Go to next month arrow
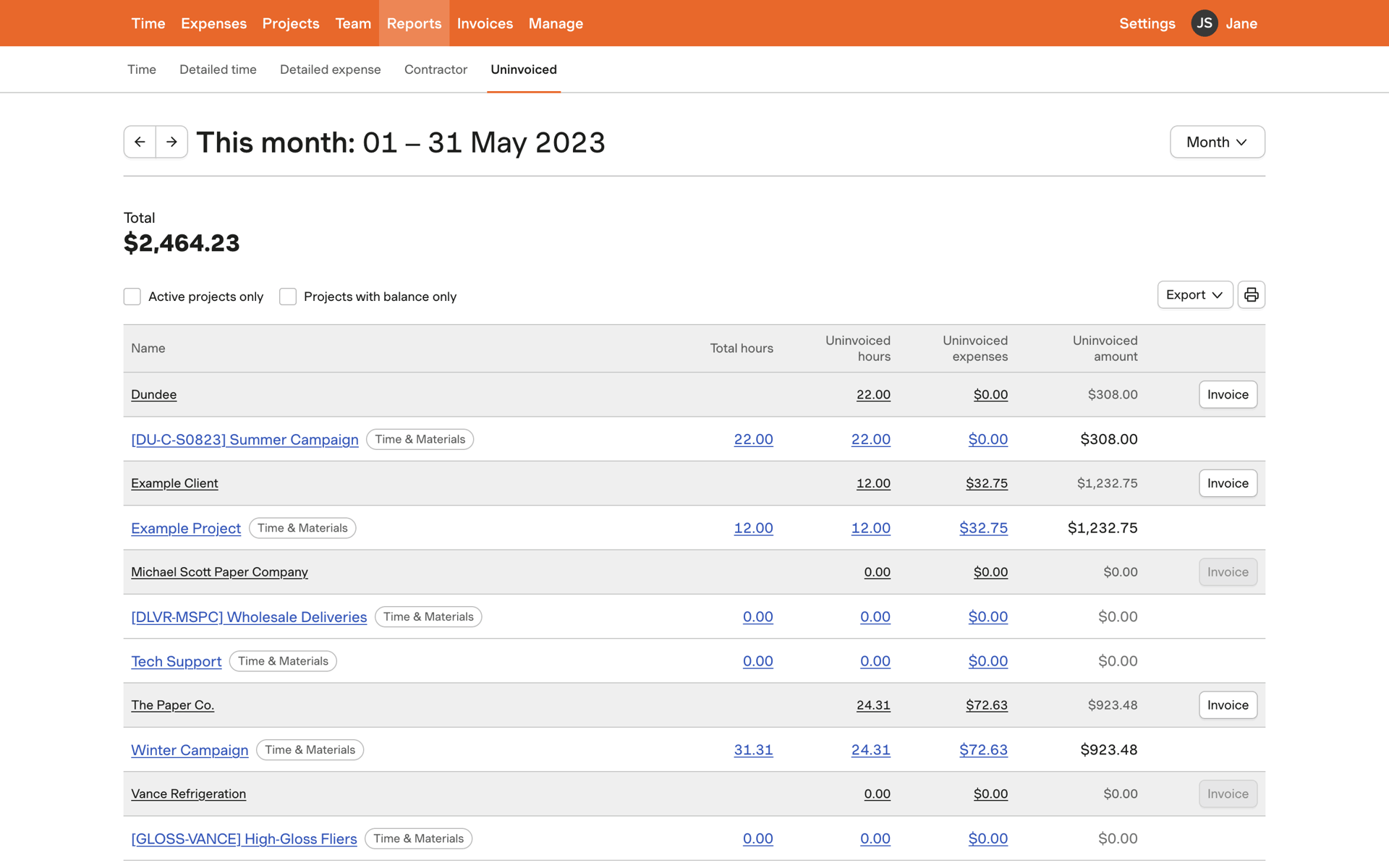 click(x=171, y=142)
